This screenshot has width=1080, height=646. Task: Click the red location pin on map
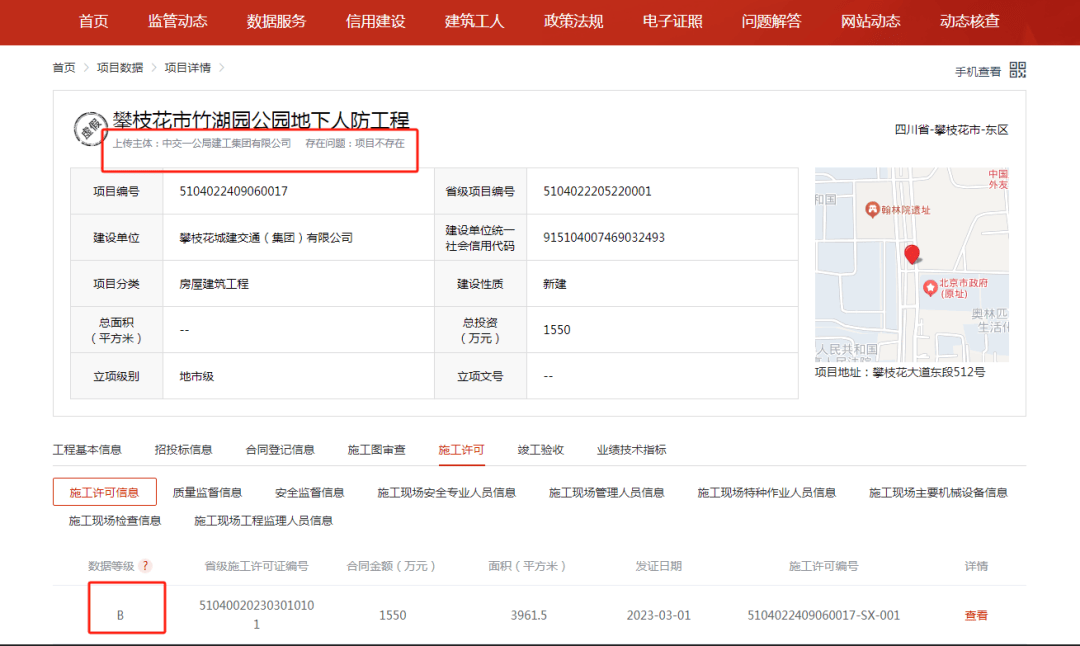click(912, 255)
